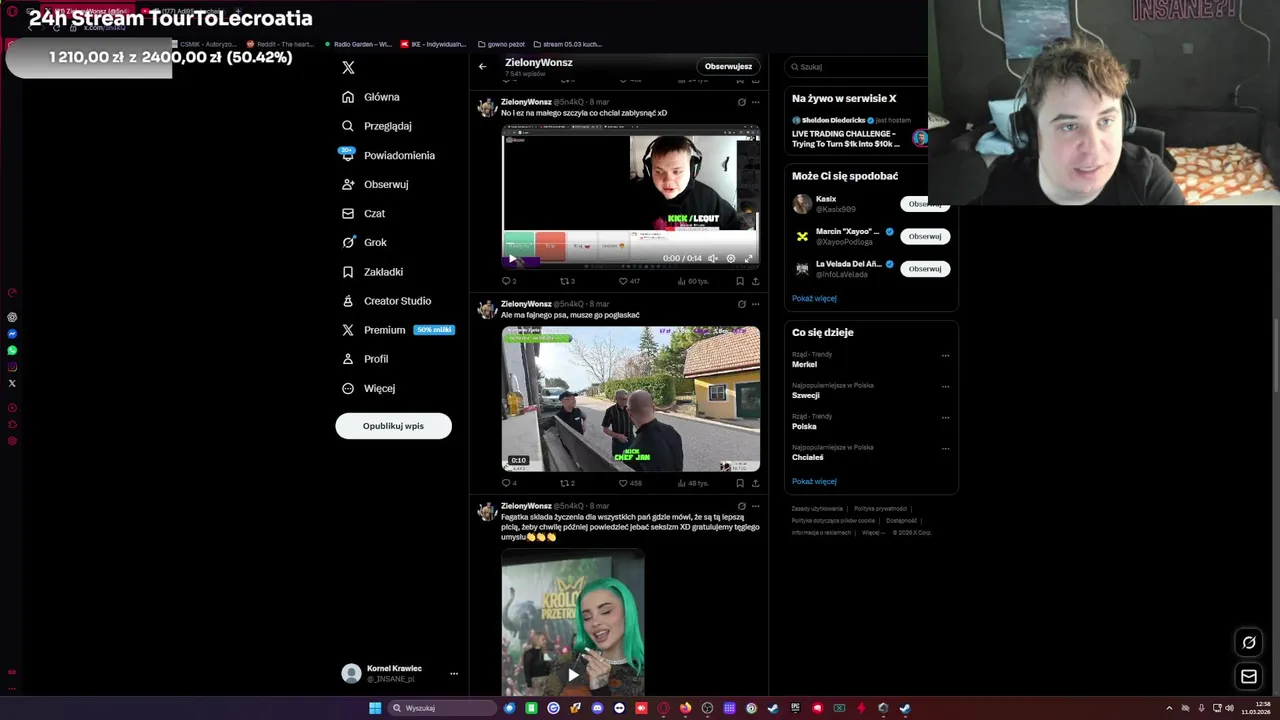
Task: Expand Więcej menu in sidebar
Action: point(368,388)
